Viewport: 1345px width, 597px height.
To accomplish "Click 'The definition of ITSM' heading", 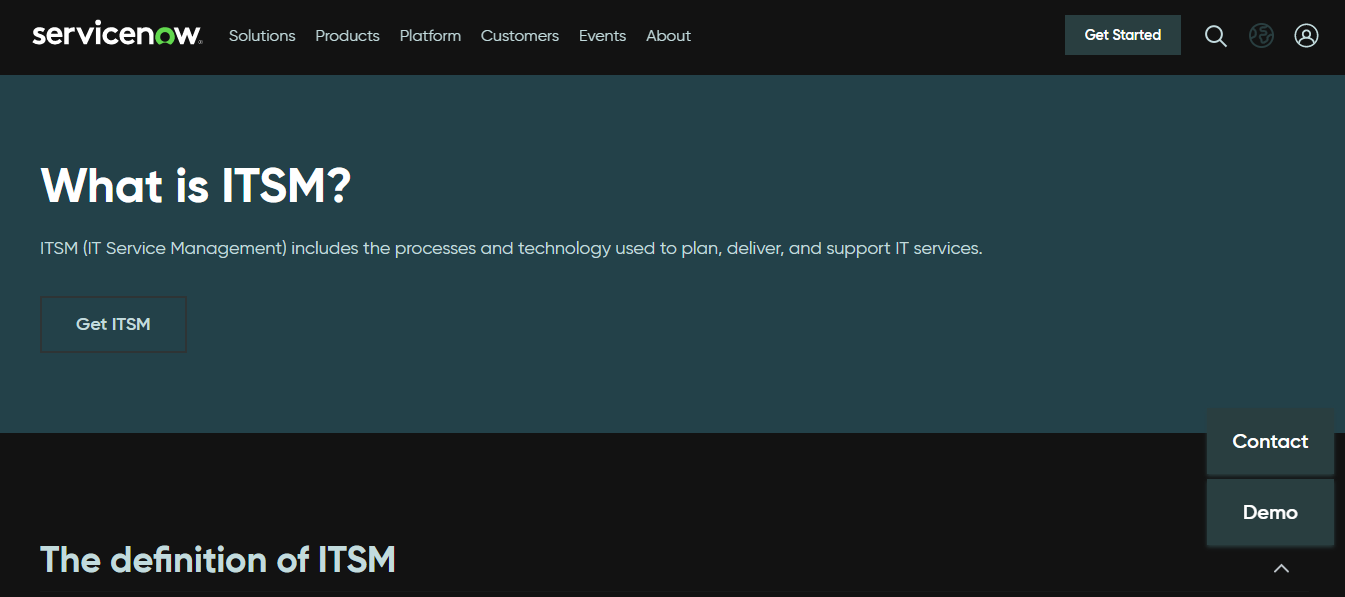I will (218, 559).
